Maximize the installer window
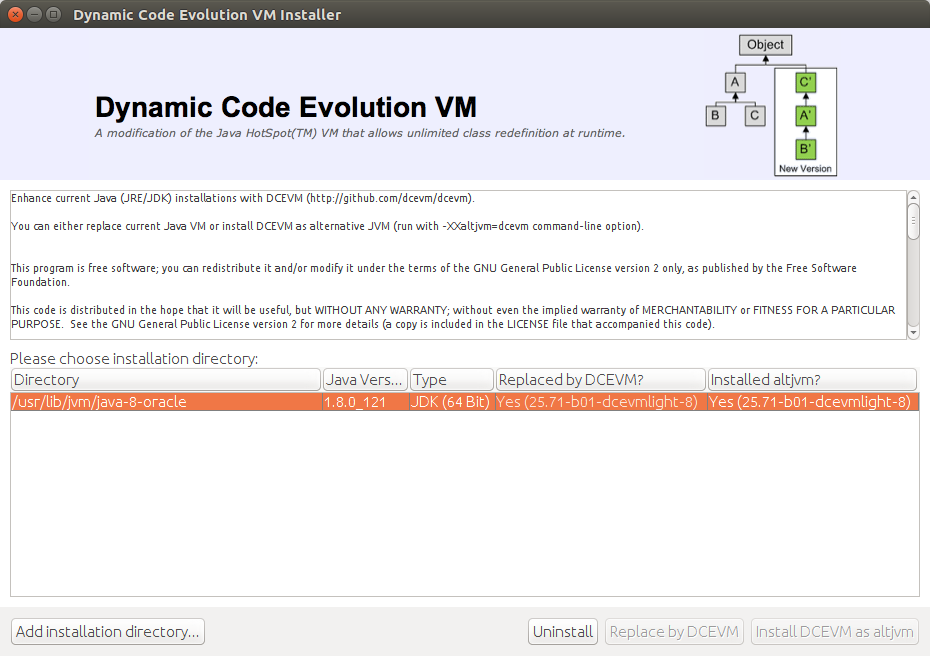Screen dimensions: 930x656 [53, 14]
